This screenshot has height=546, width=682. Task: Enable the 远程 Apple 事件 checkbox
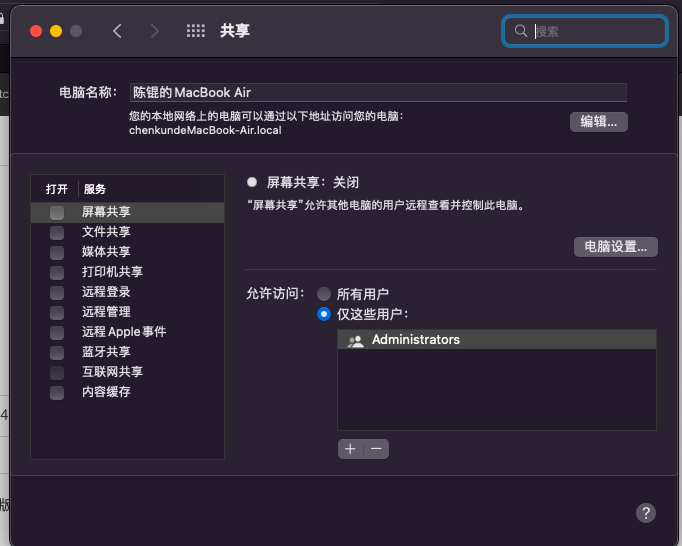(57, 332)
